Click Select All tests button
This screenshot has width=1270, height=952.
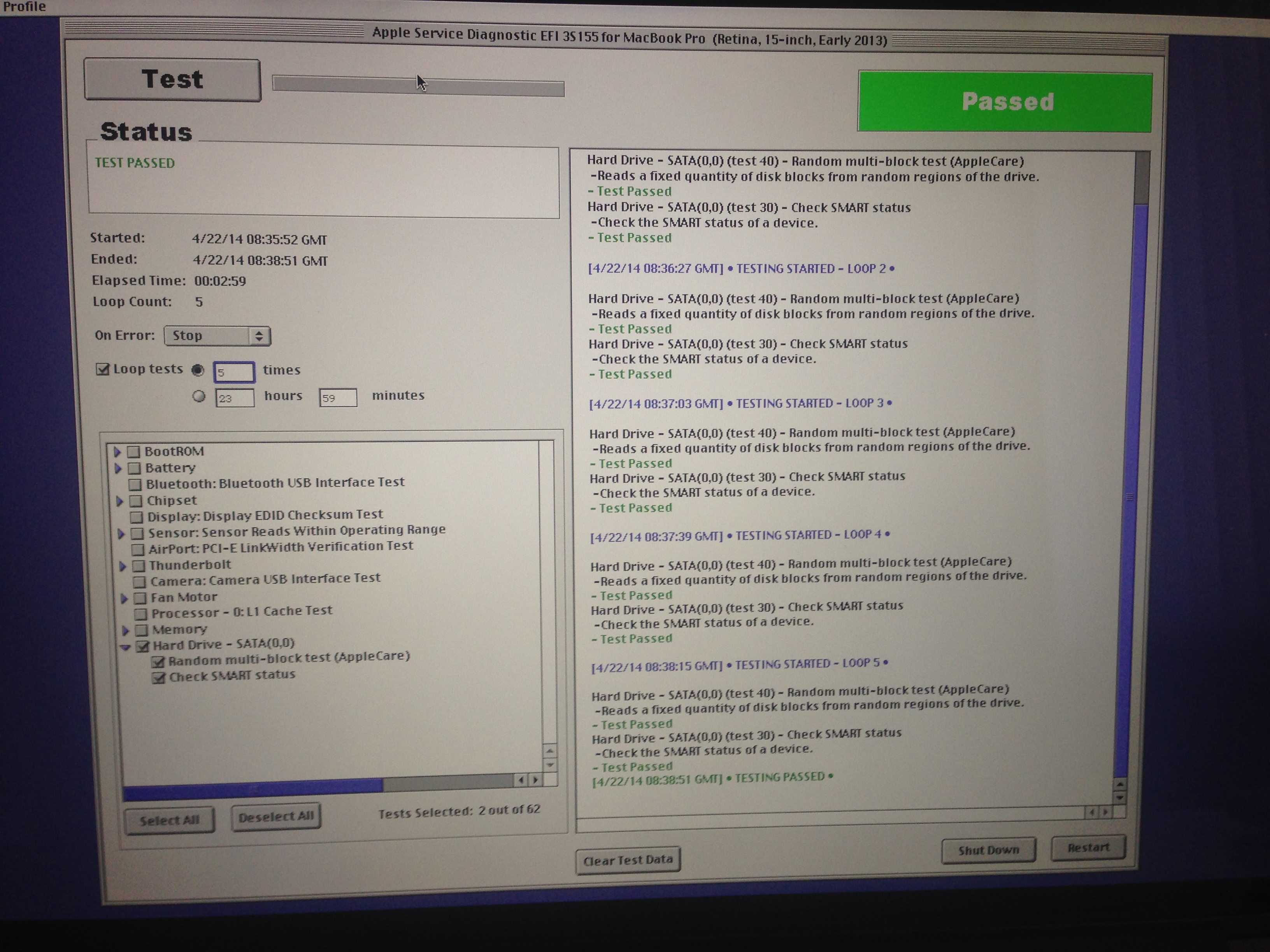[x=169, y=820]
